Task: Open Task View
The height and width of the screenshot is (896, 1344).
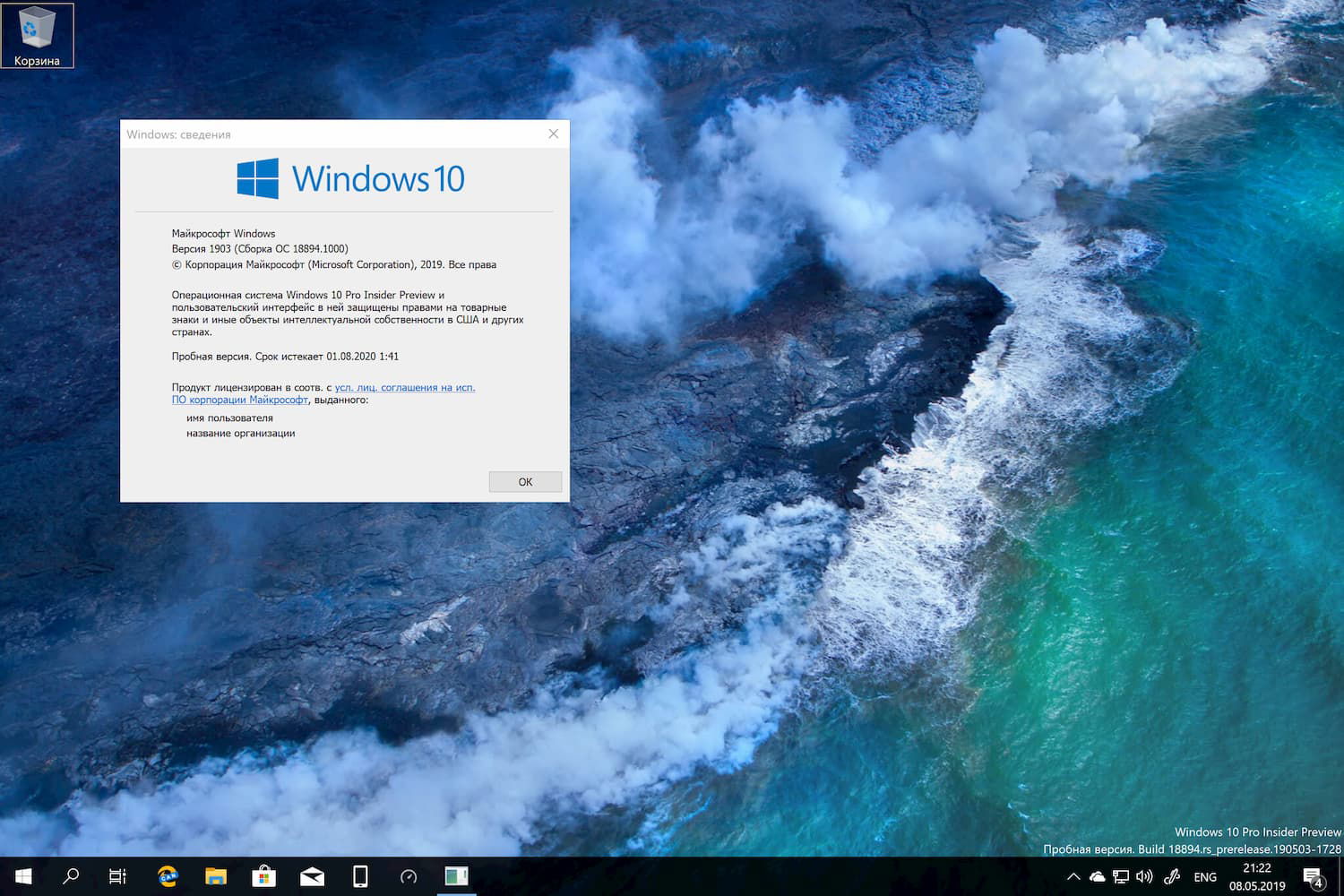Action: tap(117, 876)
